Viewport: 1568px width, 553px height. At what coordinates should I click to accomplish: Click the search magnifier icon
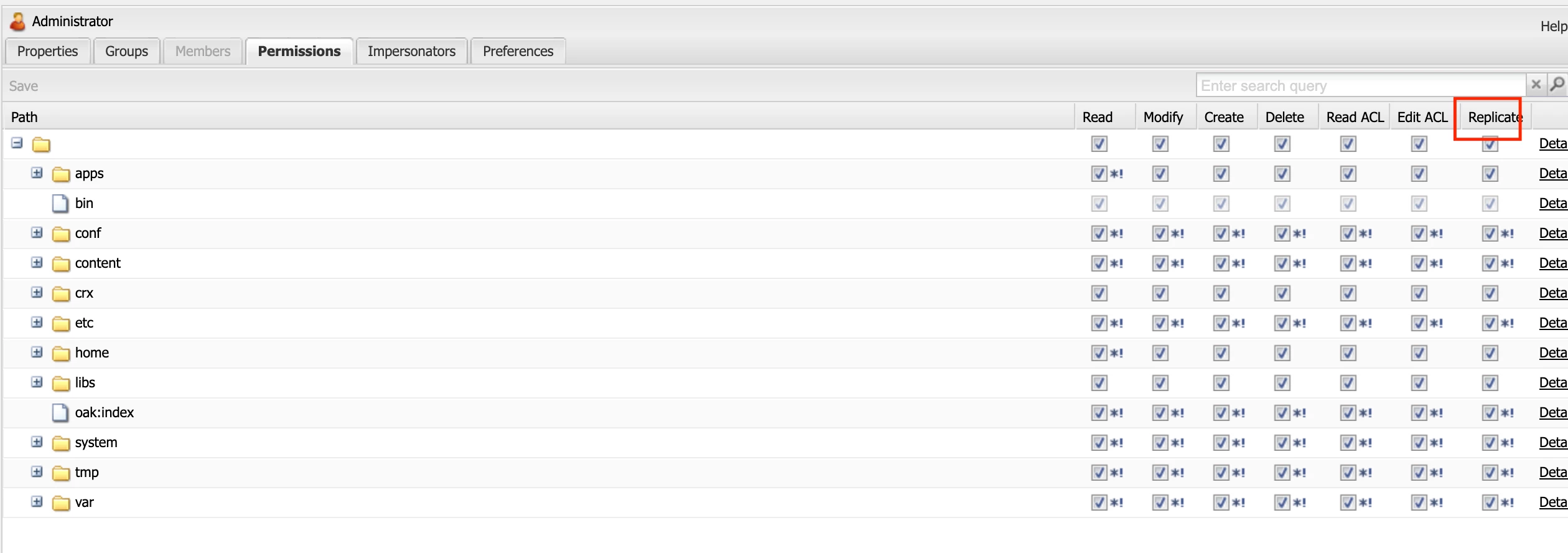1557,84
